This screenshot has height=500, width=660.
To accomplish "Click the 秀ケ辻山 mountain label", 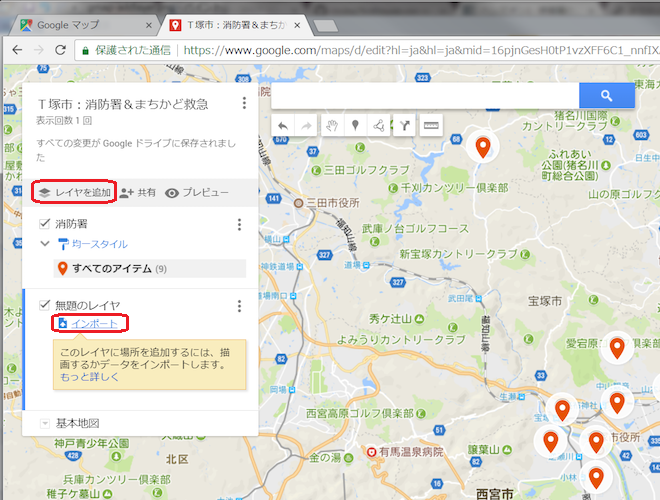I will tap(390, 319).
